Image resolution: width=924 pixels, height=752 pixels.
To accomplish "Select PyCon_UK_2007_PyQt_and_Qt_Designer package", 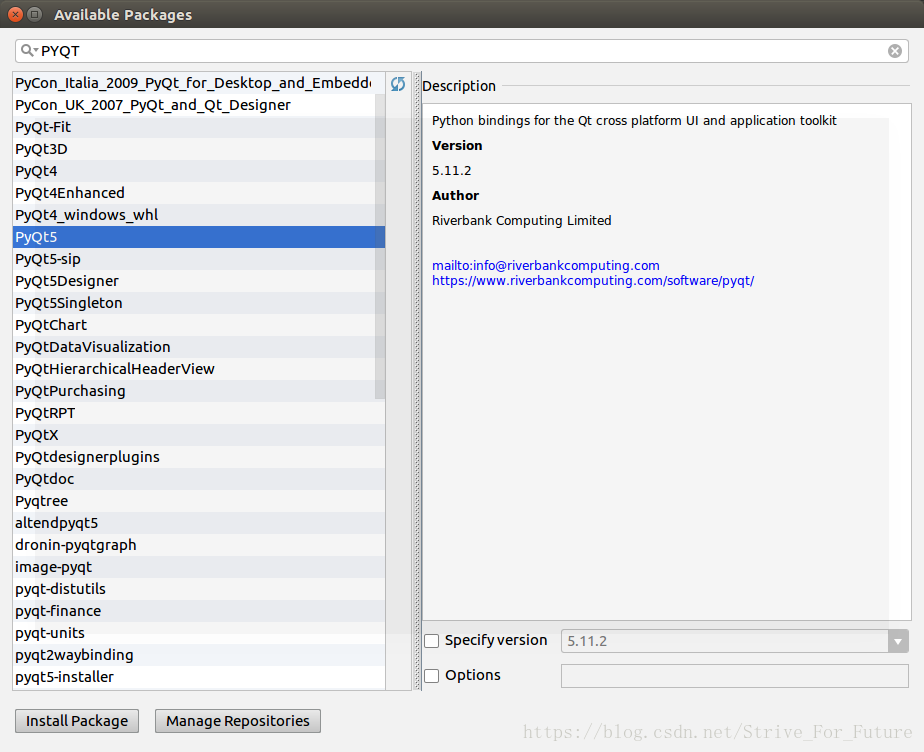I will (x=199, y=105).
